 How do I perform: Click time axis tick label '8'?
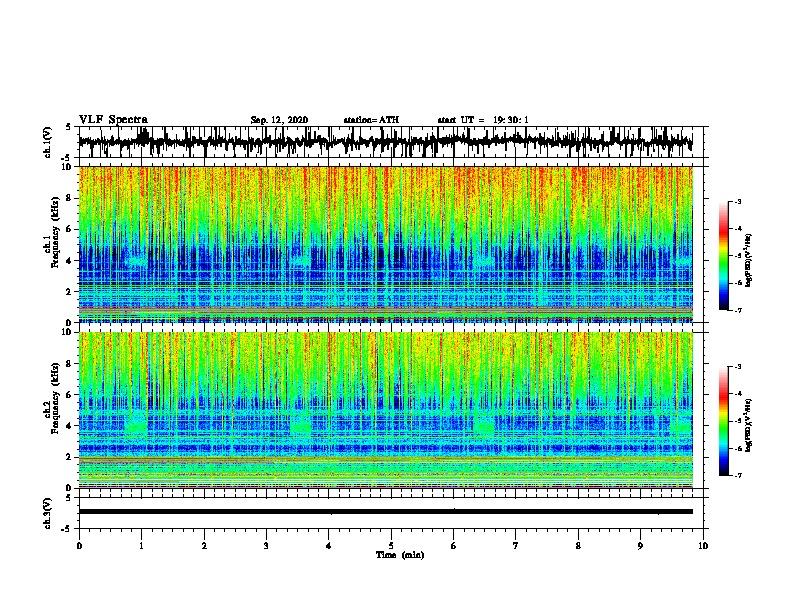click(578, 546)
